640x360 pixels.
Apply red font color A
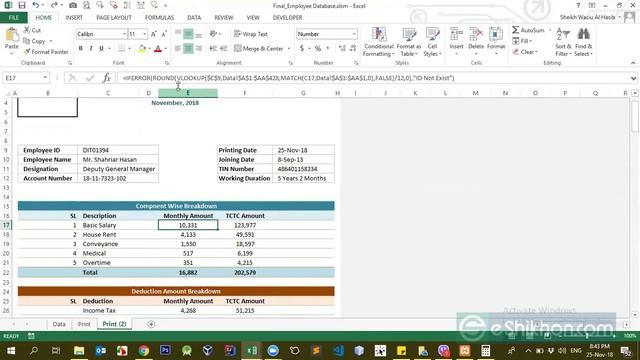(x=158, y=49)
